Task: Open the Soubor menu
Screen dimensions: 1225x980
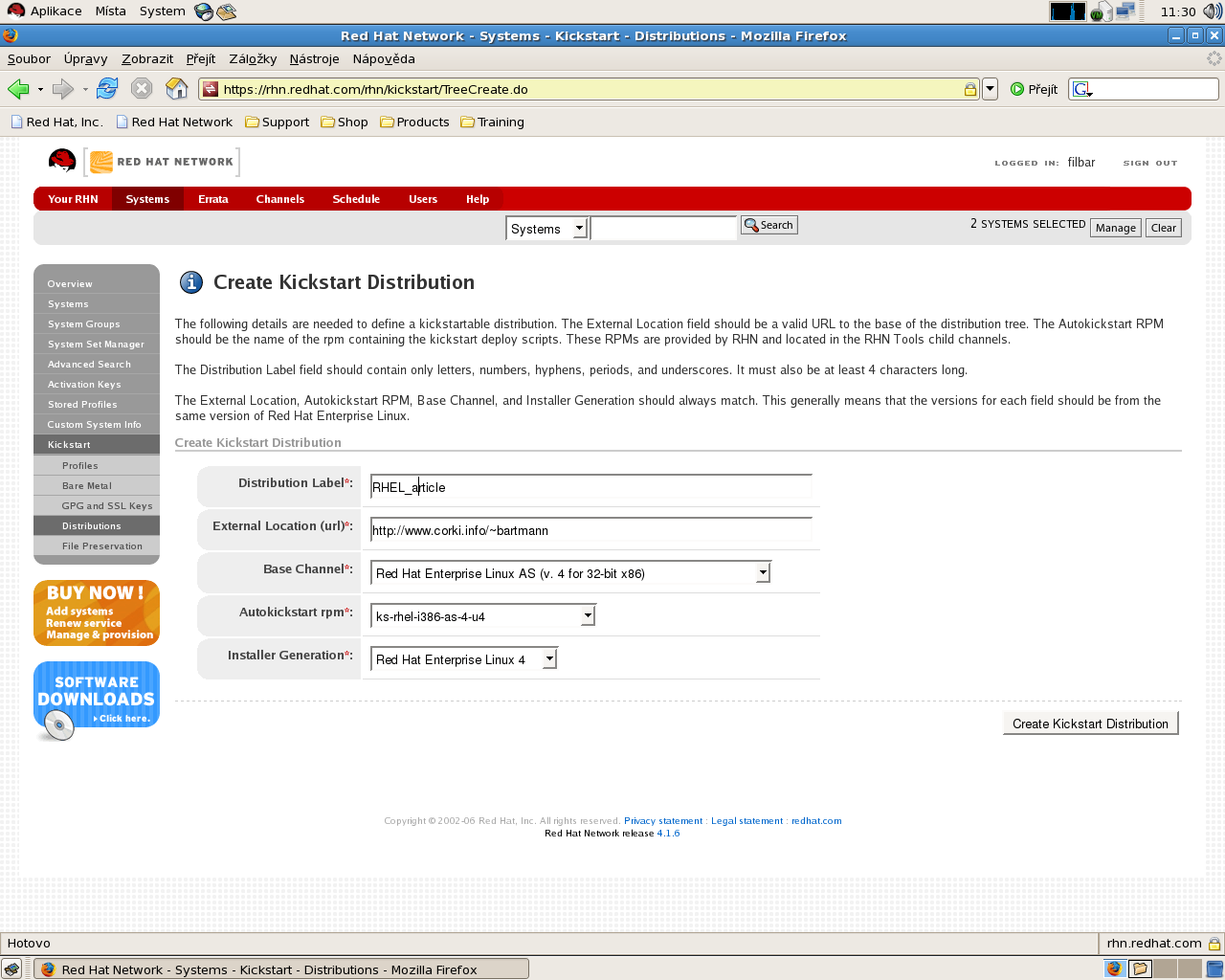Action: pyautogui.click(x=29, y=58)
